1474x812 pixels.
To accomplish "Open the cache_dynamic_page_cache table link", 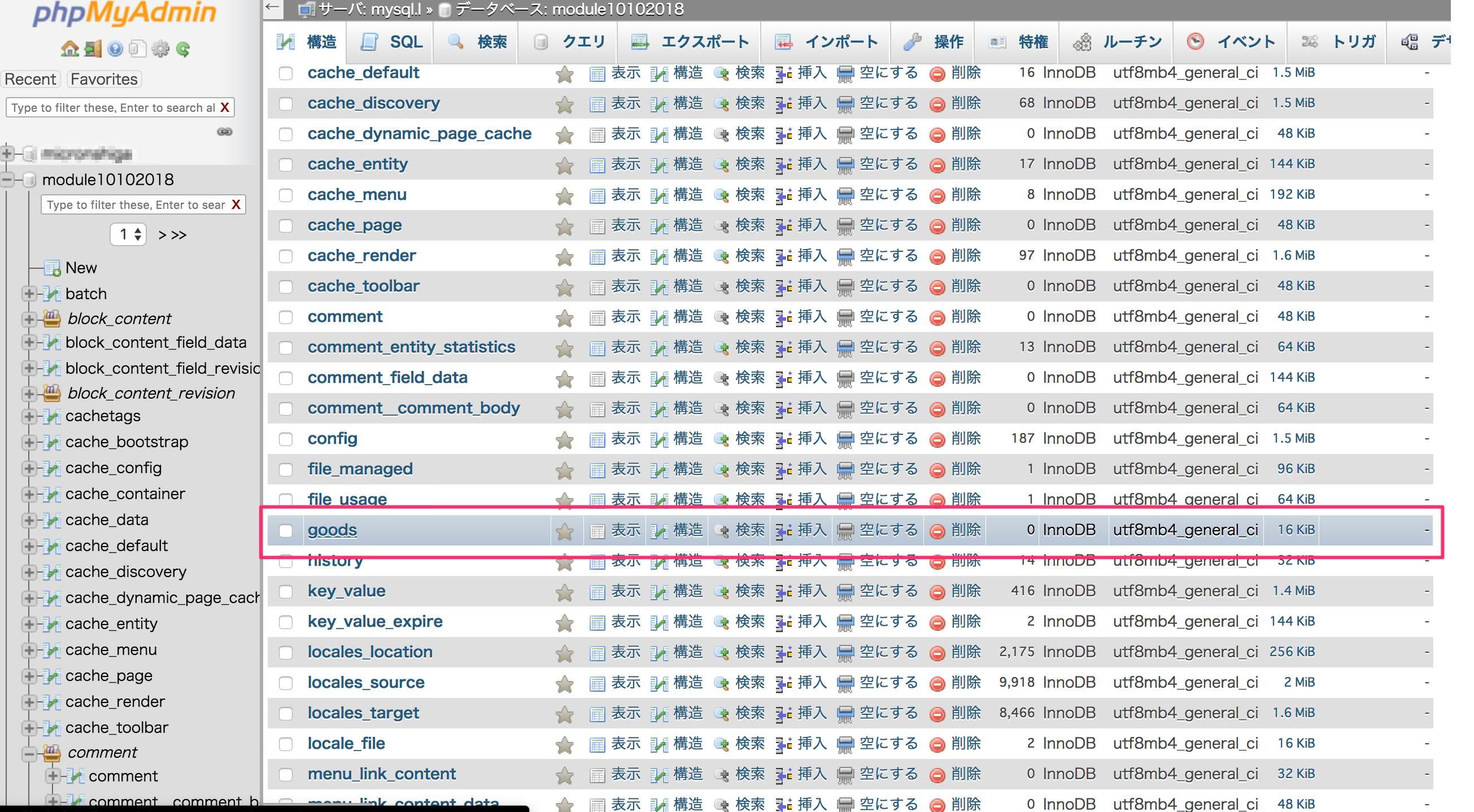I will tap(420, 133).
